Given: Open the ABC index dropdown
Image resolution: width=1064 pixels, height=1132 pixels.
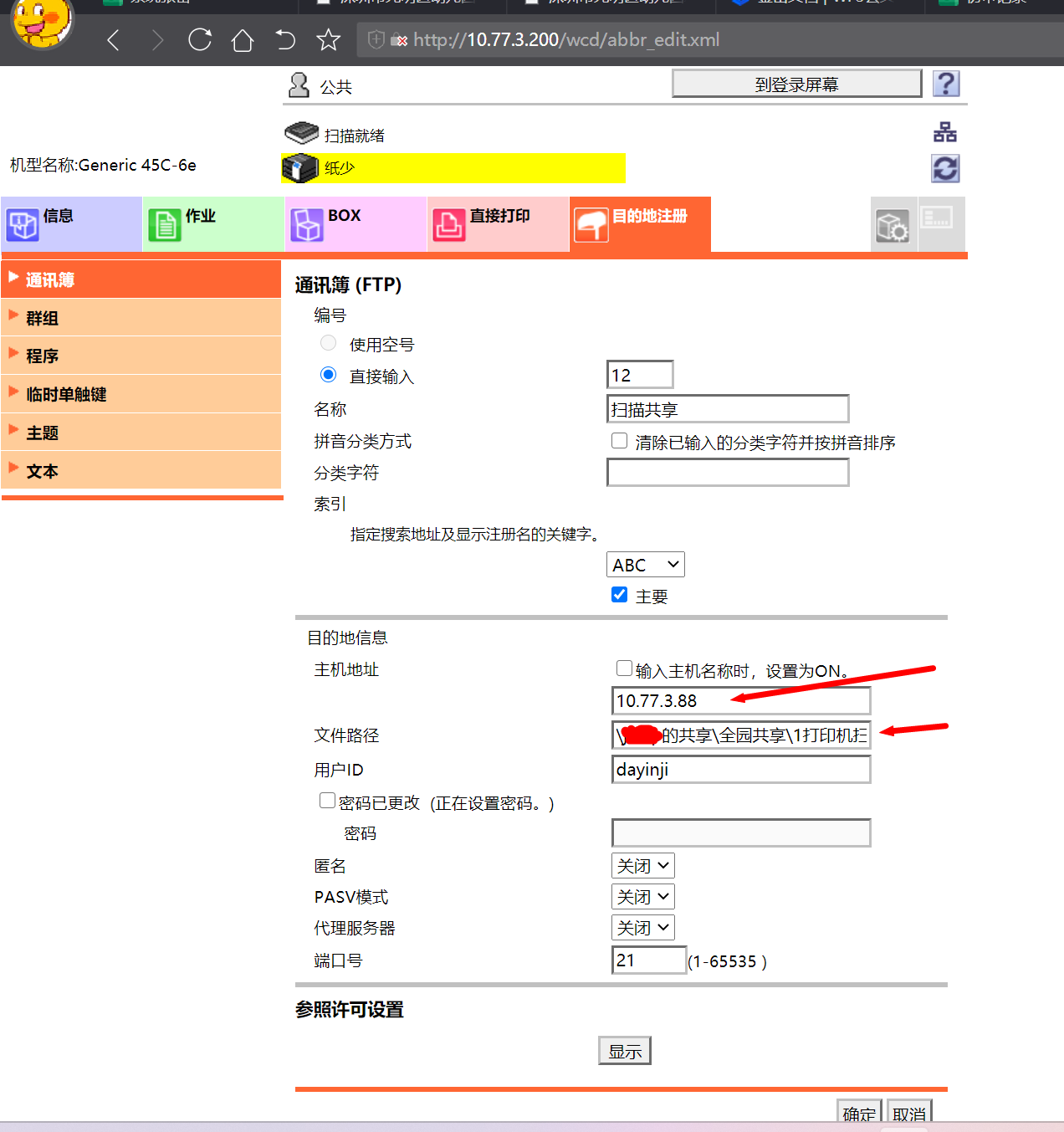Looking at the screenshot, I should (x=646, y=565).
